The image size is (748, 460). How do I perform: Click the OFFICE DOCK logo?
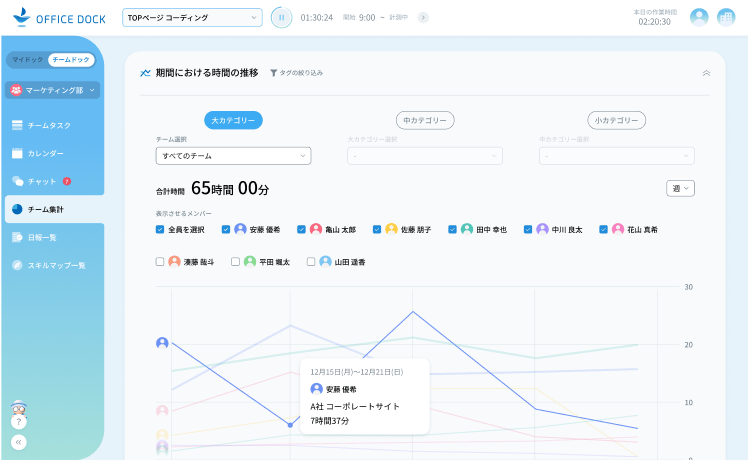coord(59,18)
